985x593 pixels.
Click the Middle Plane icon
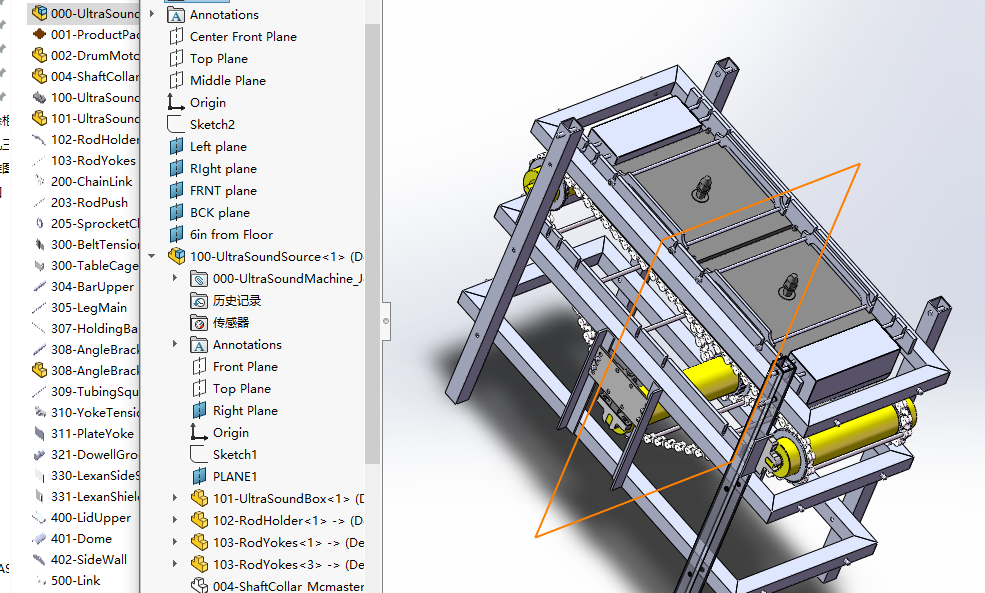[x=177, y=80]
